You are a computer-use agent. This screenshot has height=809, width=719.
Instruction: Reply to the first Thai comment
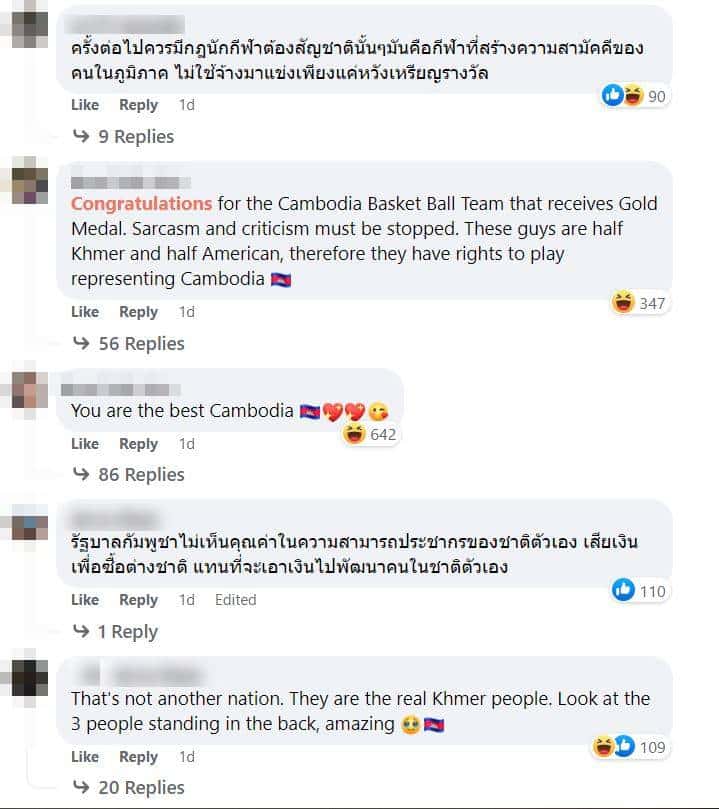[138, 105]
